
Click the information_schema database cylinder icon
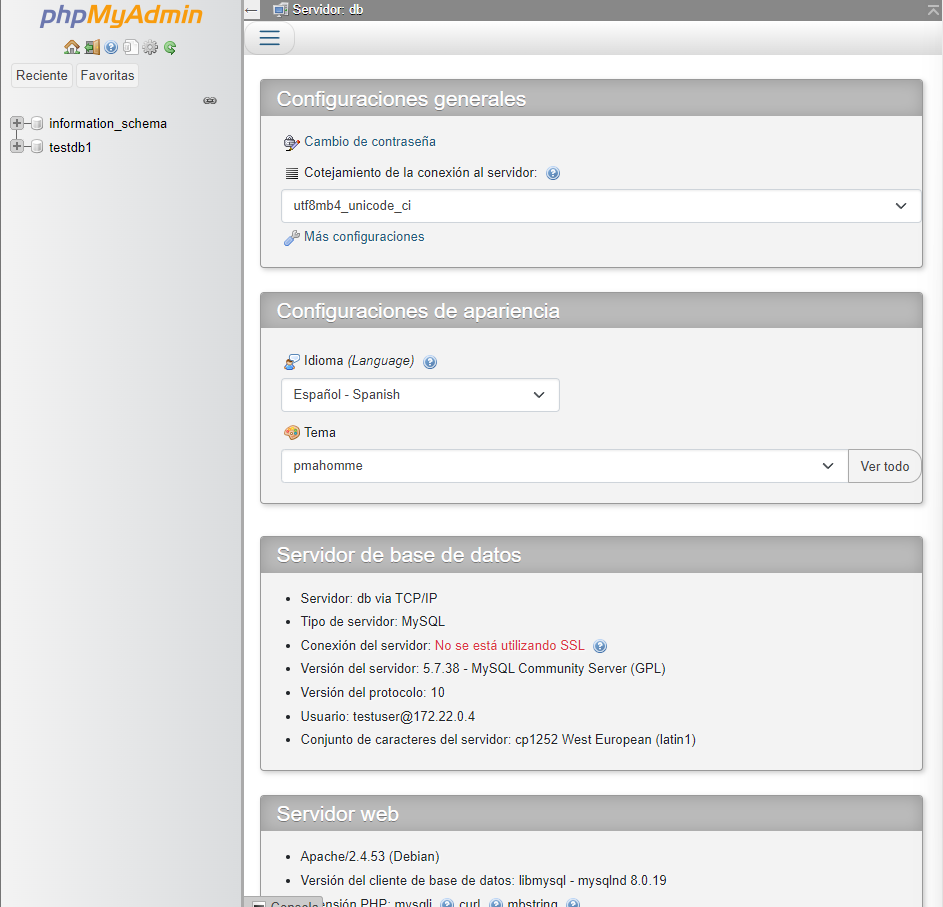[x=37, y=123]
